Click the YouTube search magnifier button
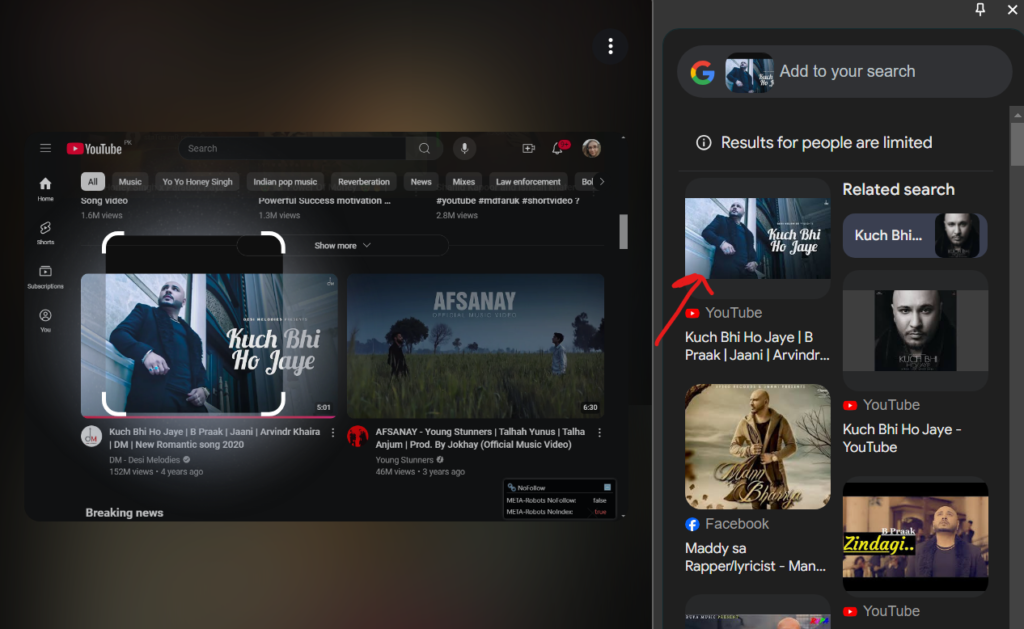This screenshot has height=629, width=1024. click(x=424, y=148)
